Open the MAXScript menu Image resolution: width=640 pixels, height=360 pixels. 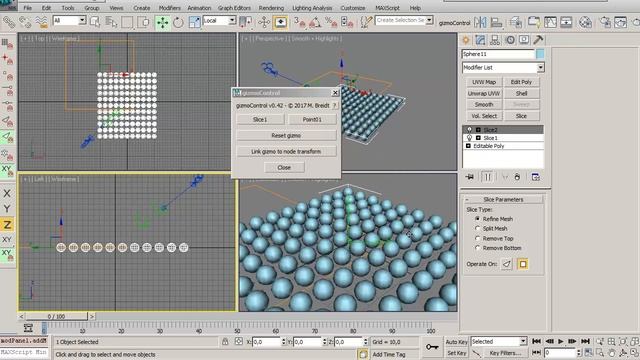point(387,8)
